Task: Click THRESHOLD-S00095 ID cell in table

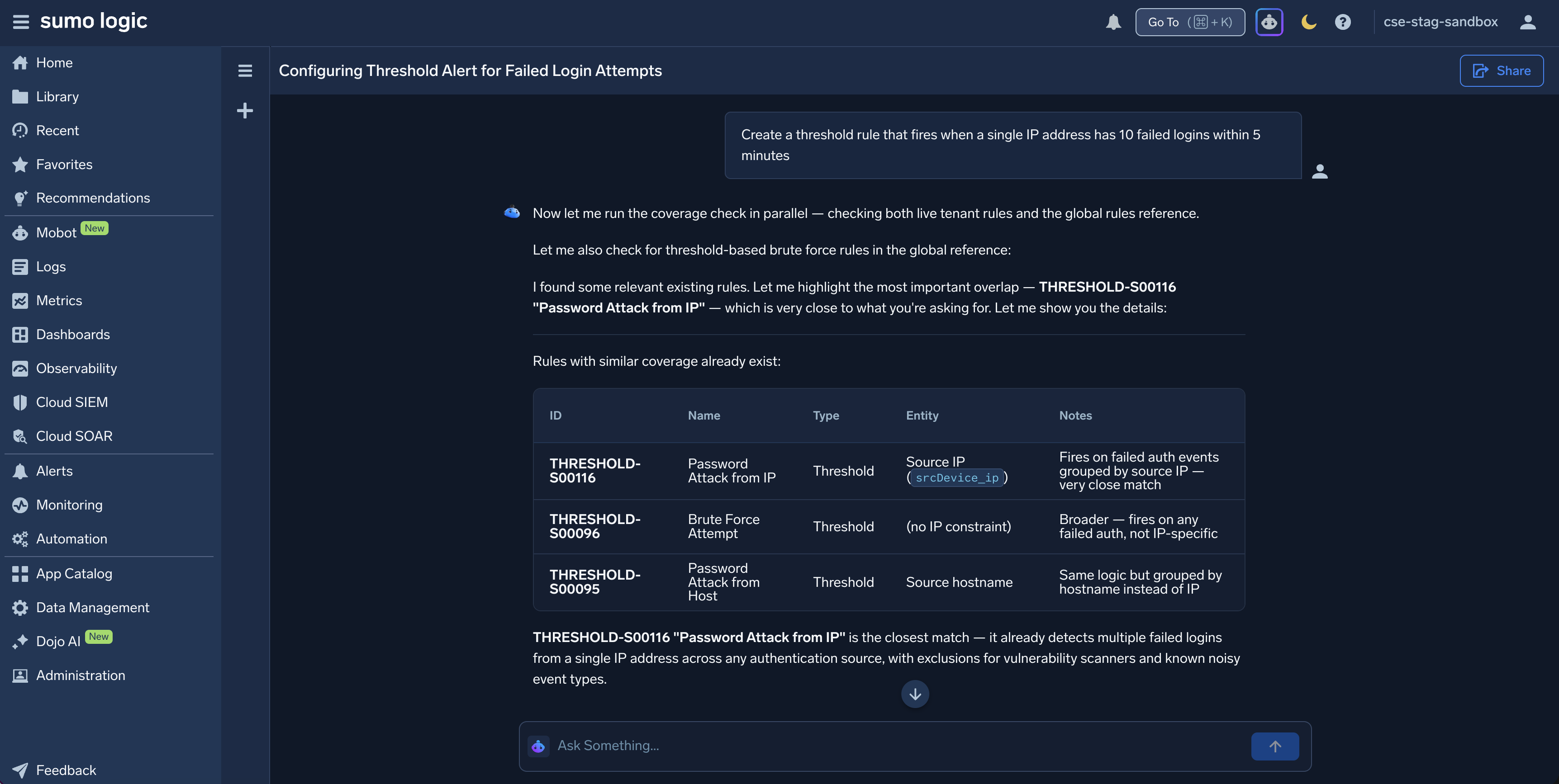Action: (x=595, y=582)
